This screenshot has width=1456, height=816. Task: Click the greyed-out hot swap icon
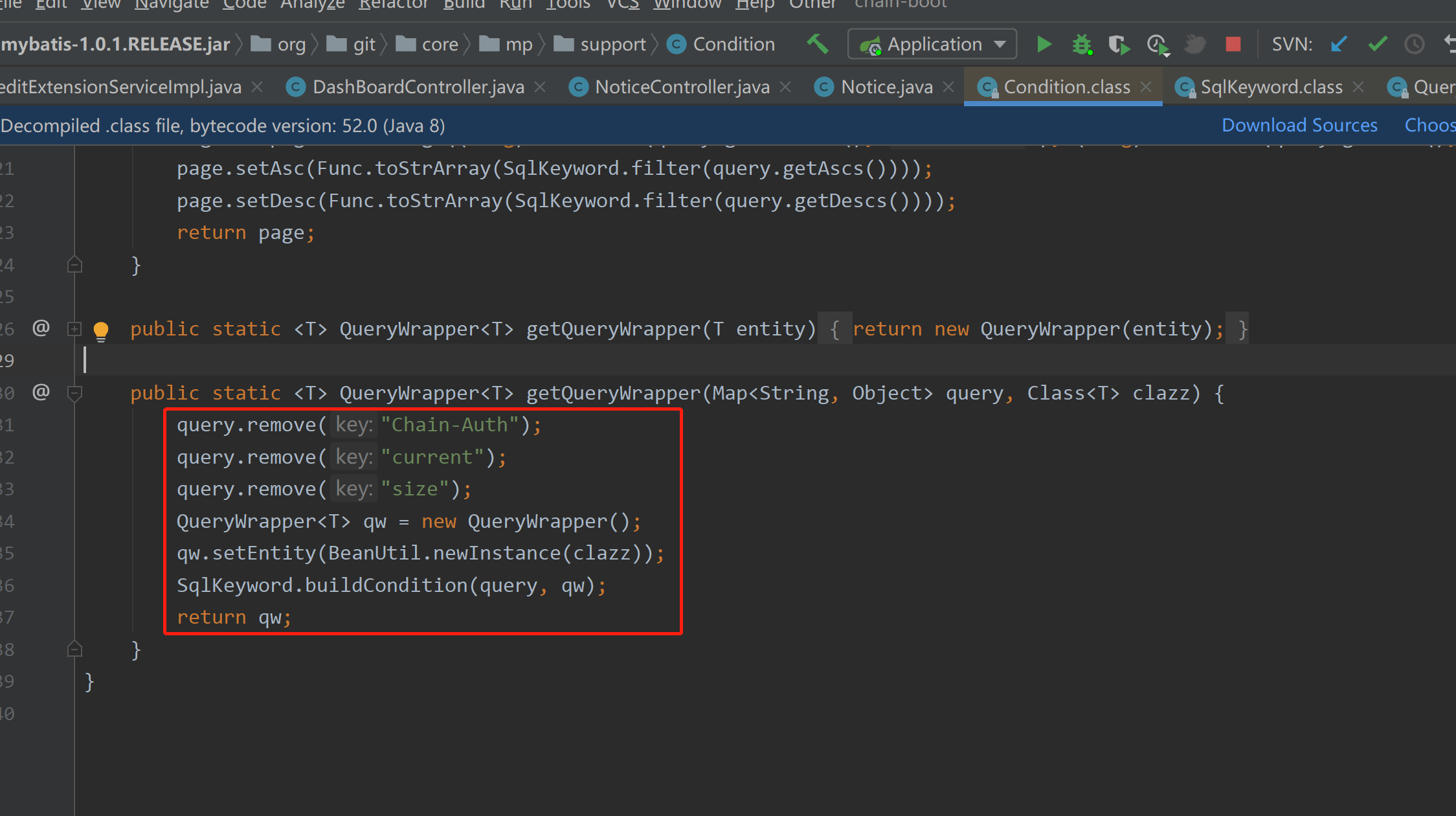(x=1195, y=44)
